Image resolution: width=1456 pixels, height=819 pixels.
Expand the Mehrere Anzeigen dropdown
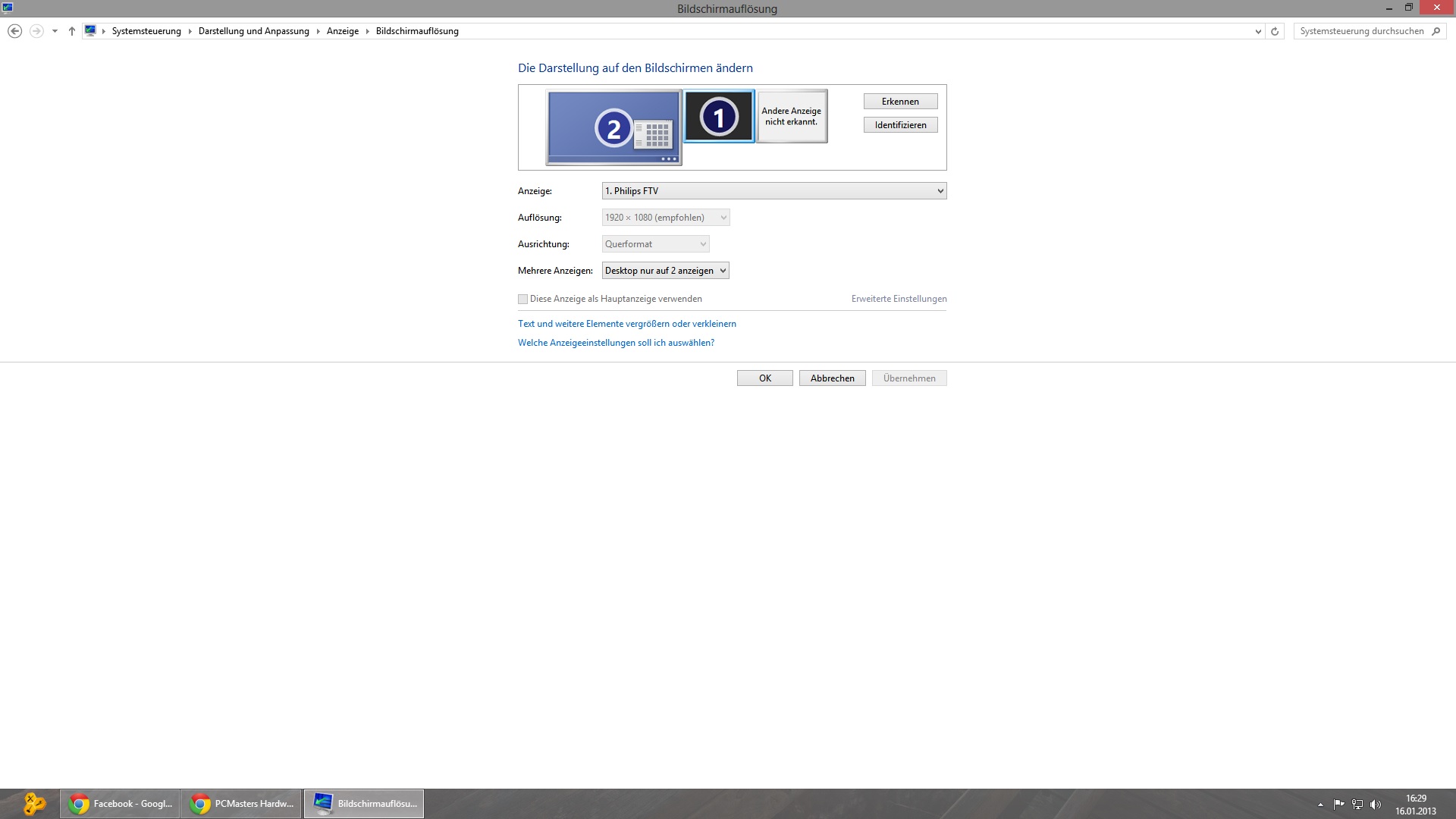pos(665,271)
